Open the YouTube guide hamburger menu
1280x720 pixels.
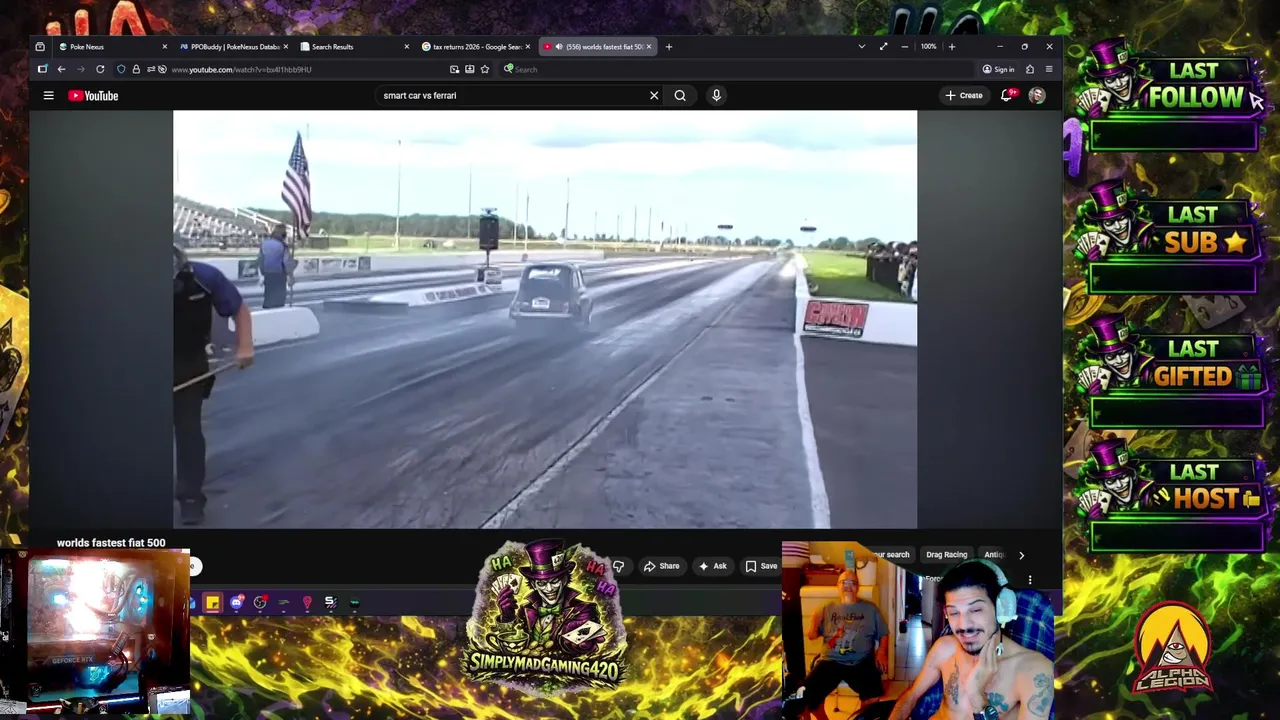[x=48, y=96]
